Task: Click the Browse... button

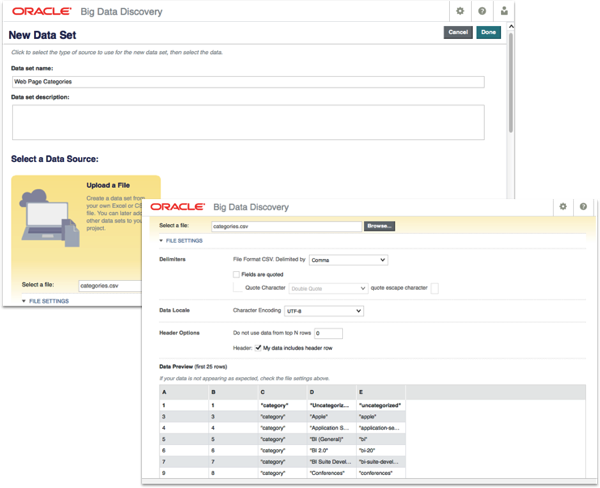Action: click(x=379, y=226)
